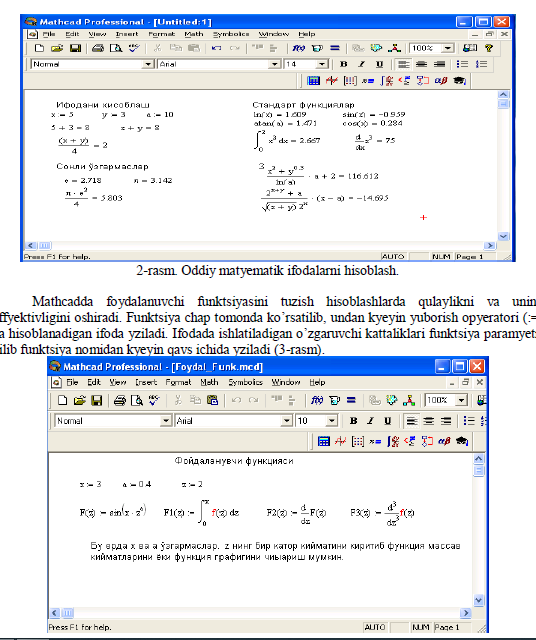The width and height of the screenshot is (536, 640).
Task: Open Matrix palette in Foydal_Funk math toolbar
Action: (358, 441)
